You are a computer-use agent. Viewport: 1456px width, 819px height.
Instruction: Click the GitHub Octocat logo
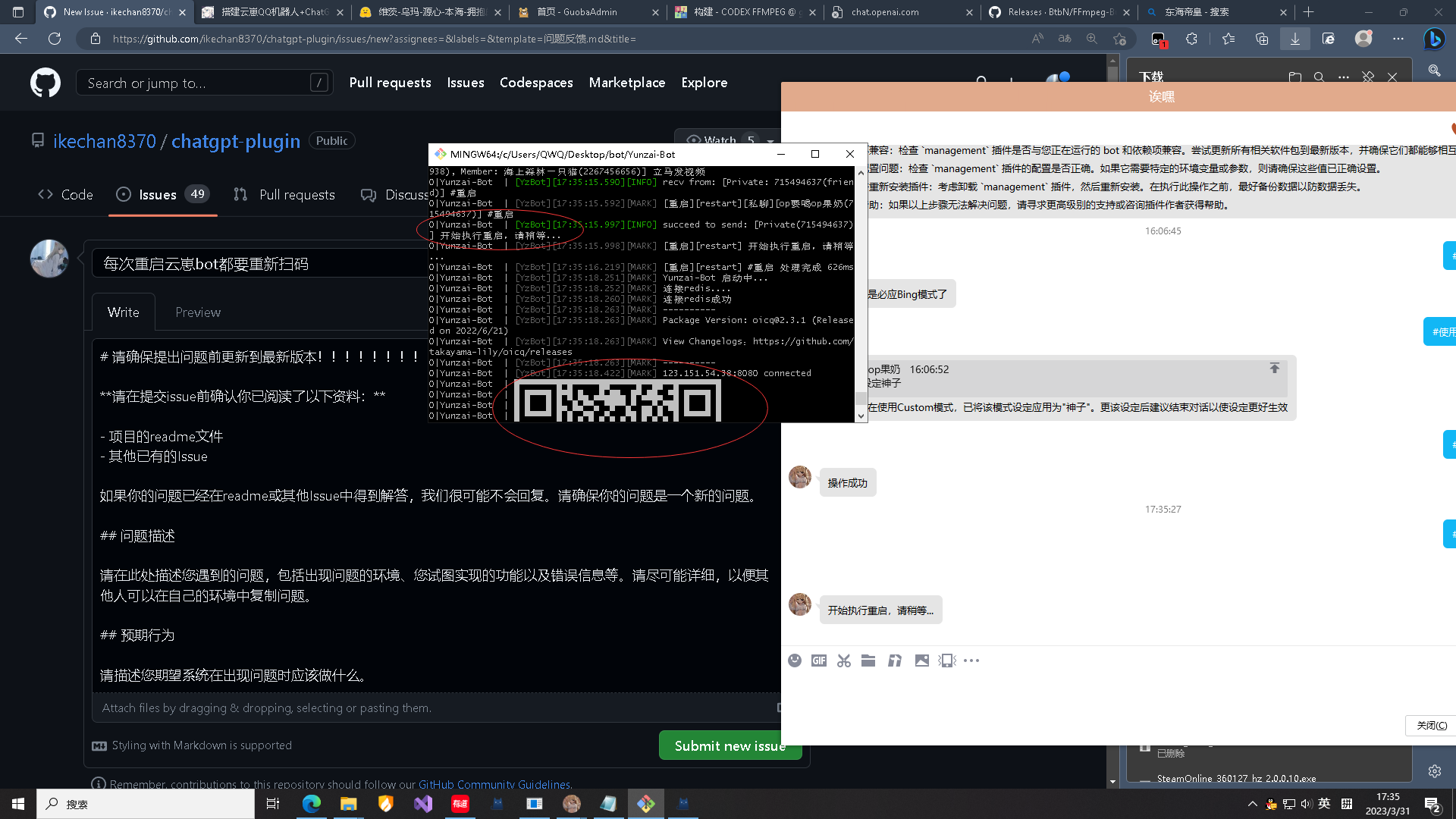point(45,82)
